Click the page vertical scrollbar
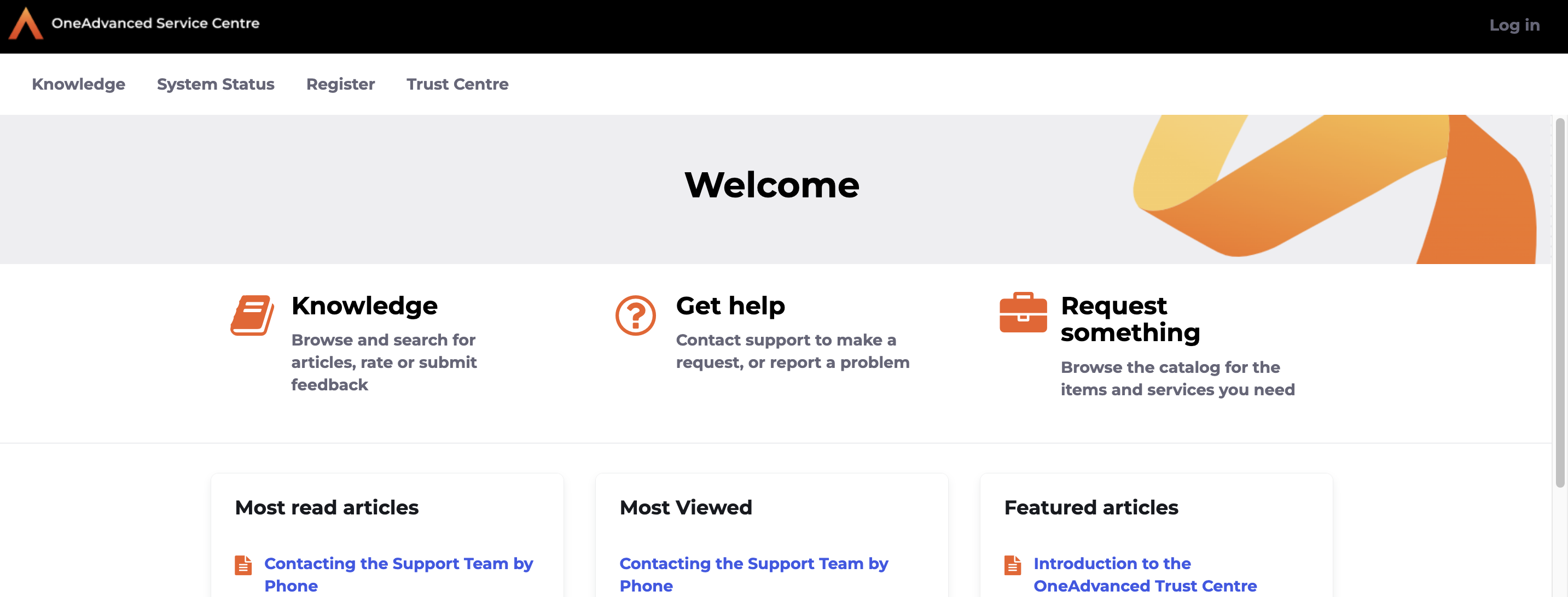 (x=1559, y=303)
